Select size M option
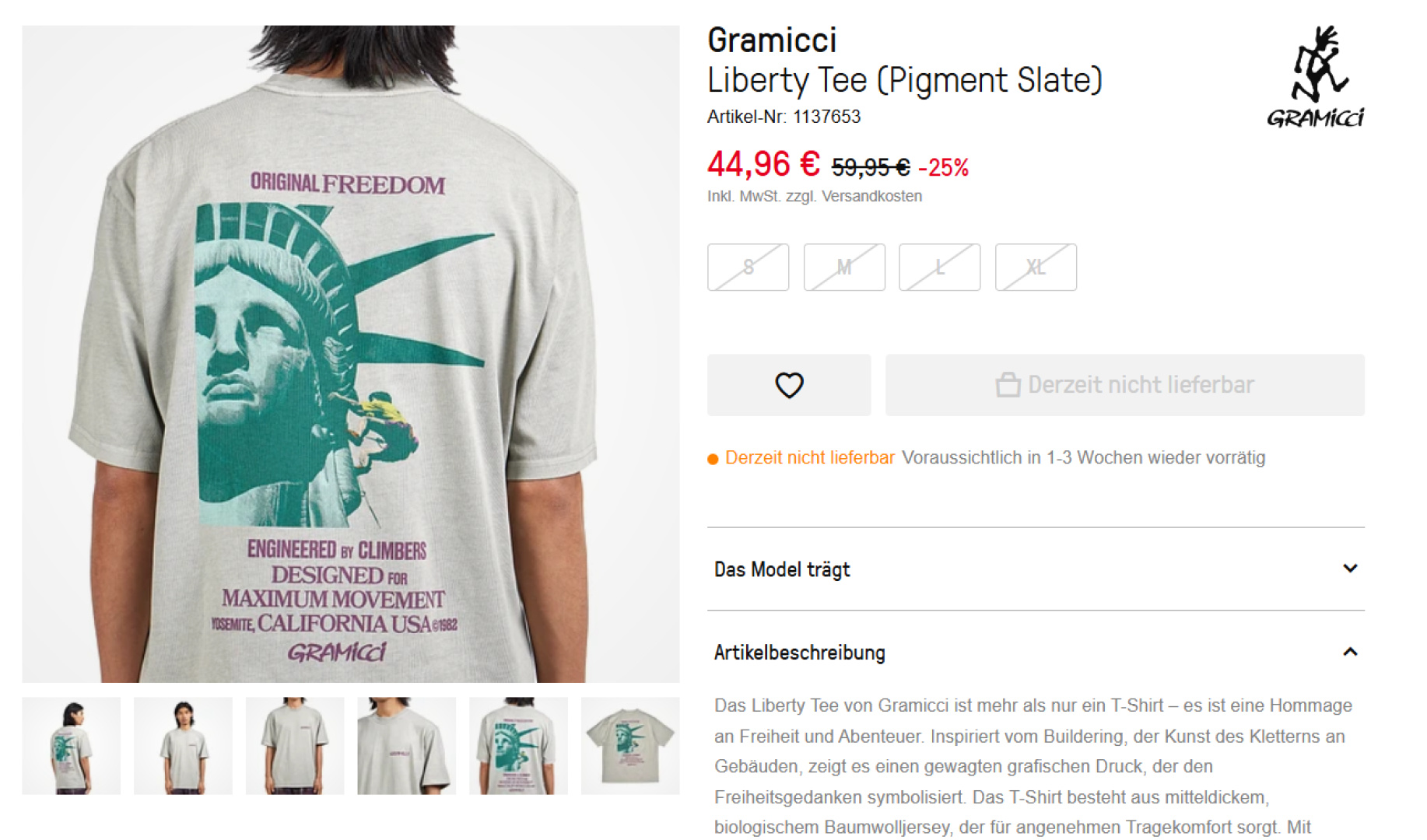The height and width of the screenshot is (840, 1427). coord(844,268)
